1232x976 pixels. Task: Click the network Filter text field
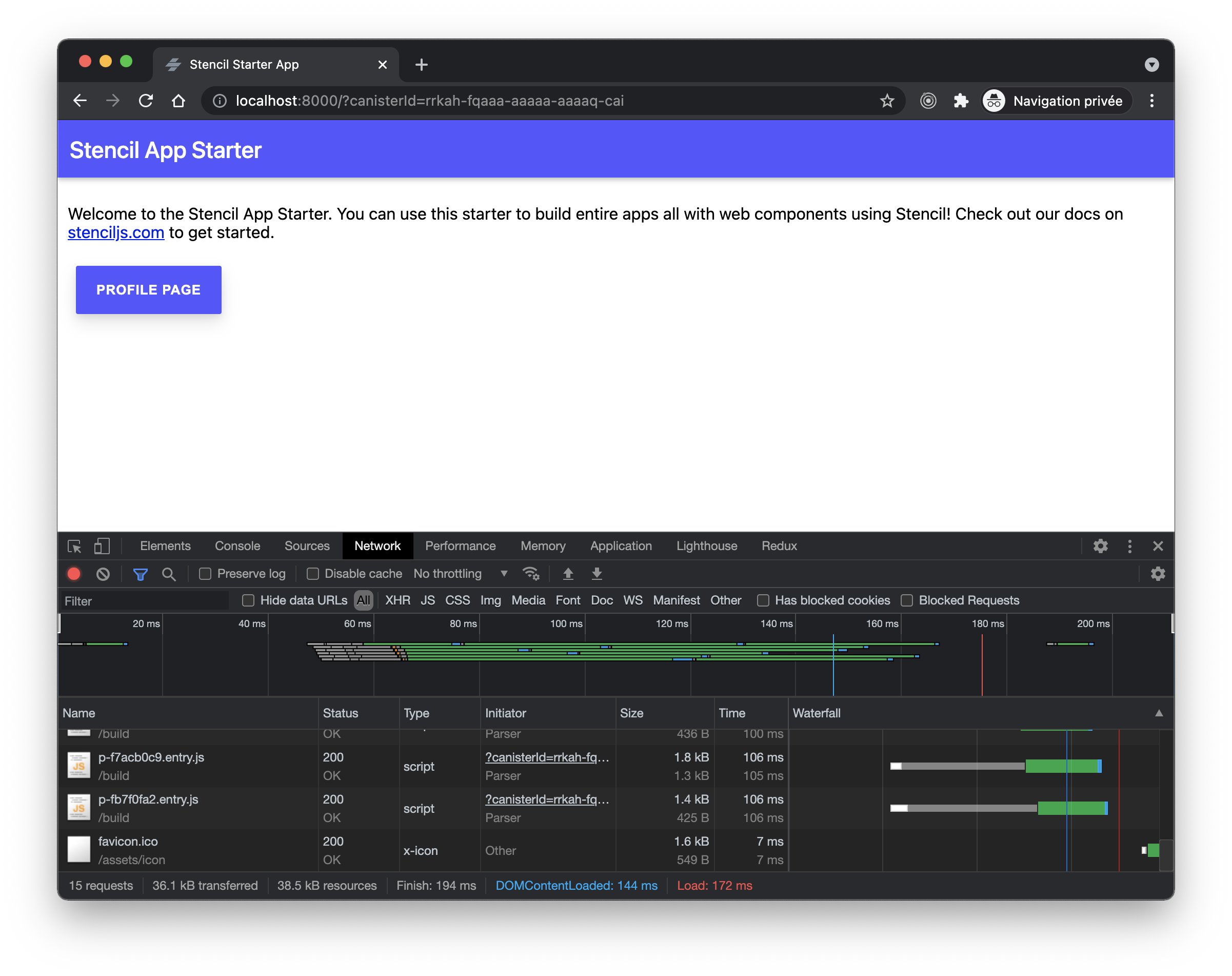(145, 600)
